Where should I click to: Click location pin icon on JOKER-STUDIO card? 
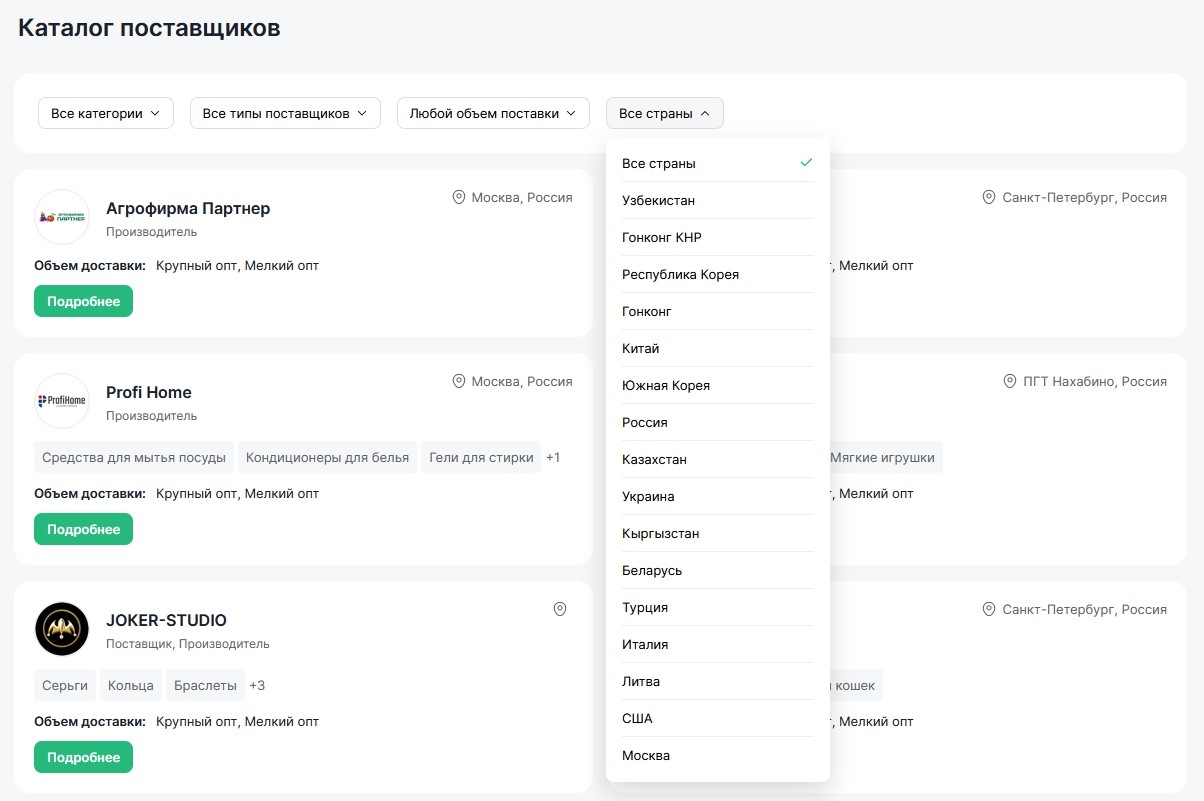tap(560, 609)
